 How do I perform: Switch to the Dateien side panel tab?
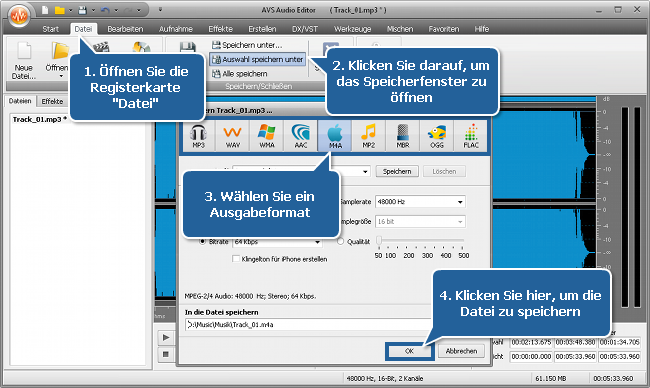20,101
